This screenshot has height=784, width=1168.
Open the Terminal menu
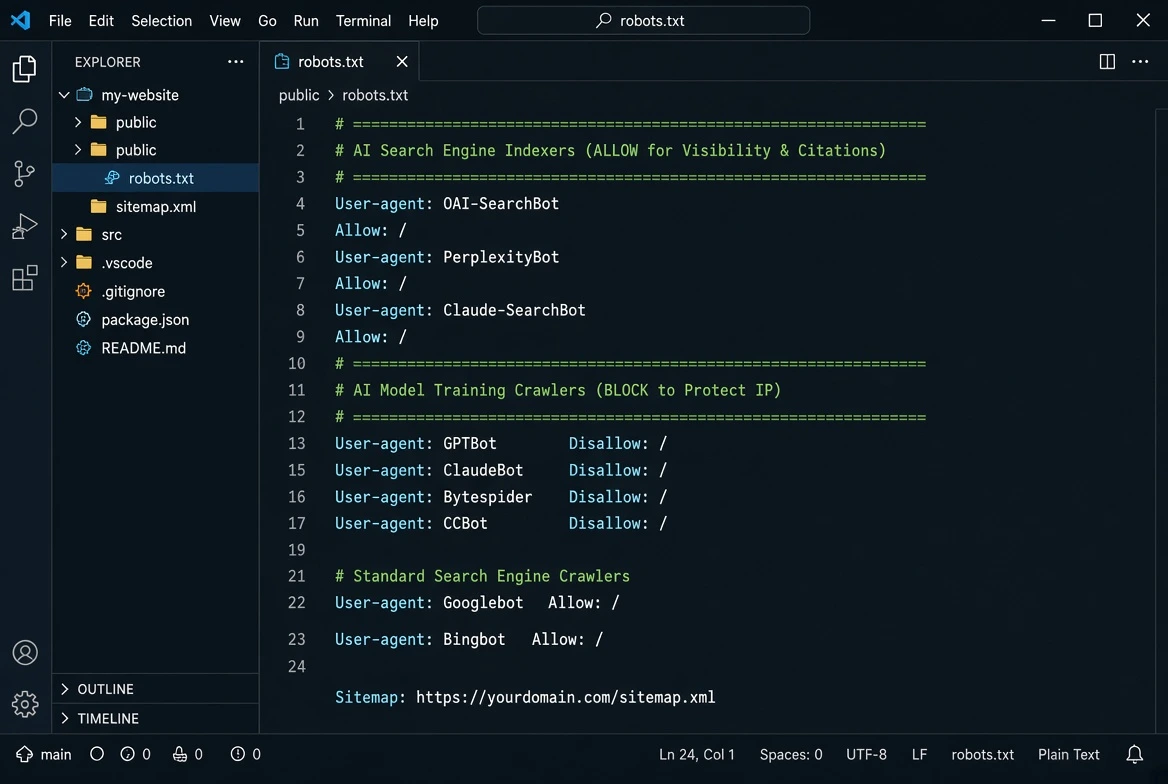pyautogui.click(x=364, y=21)
